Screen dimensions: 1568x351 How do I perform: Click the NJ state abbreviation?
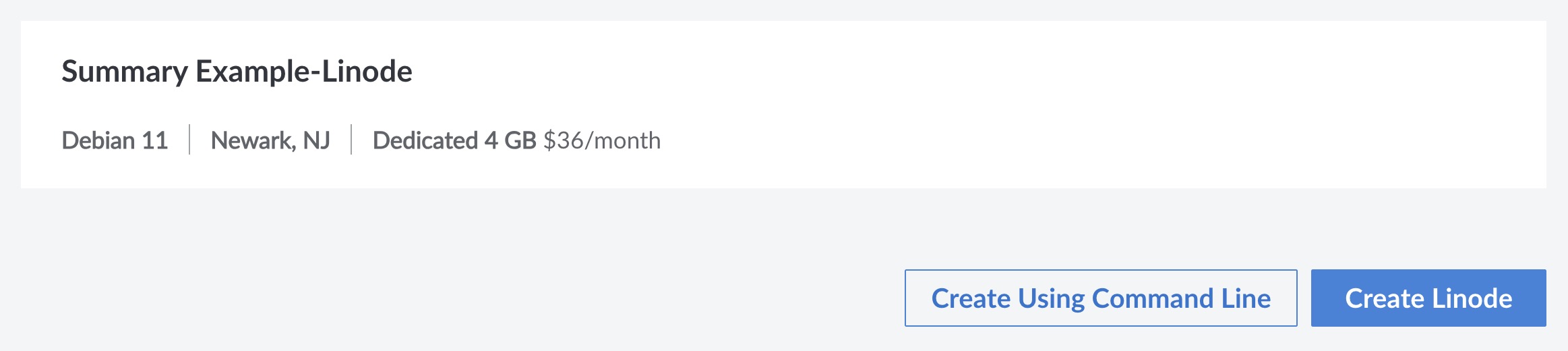[x=316, y=140]
